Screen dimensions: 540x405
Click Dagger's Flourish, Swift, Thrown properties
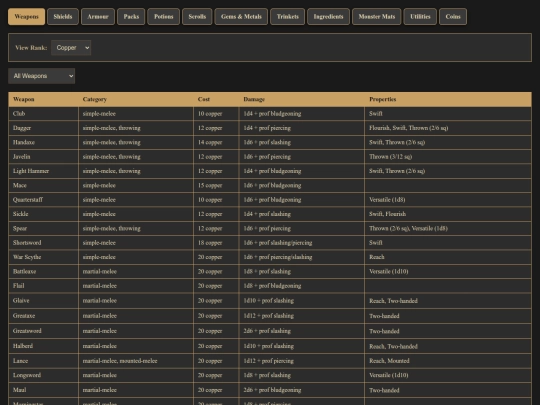click(408, 128)
